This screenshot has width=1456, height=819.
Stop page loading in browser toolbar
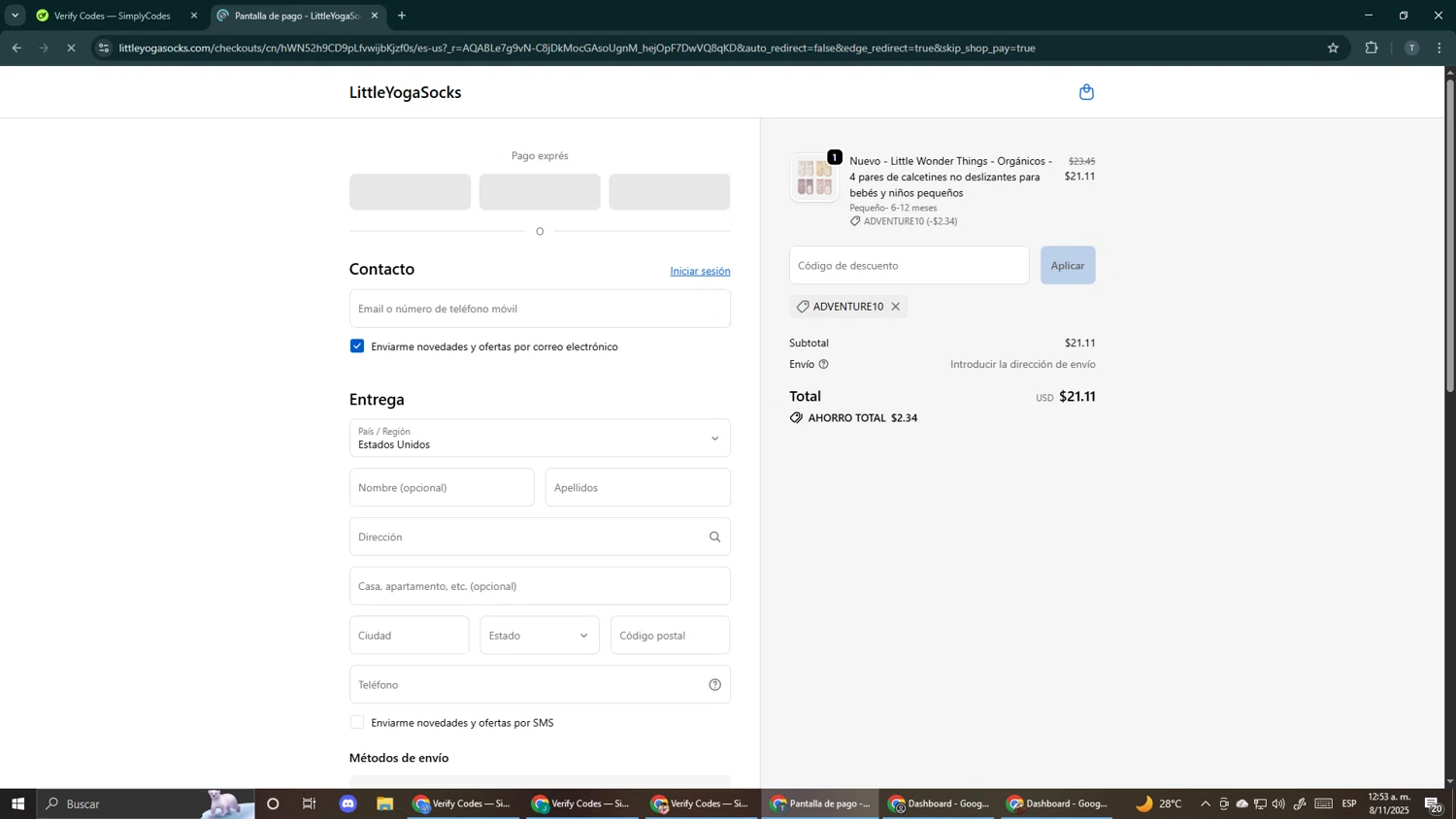pyautogui.click(x=71, y=48)
